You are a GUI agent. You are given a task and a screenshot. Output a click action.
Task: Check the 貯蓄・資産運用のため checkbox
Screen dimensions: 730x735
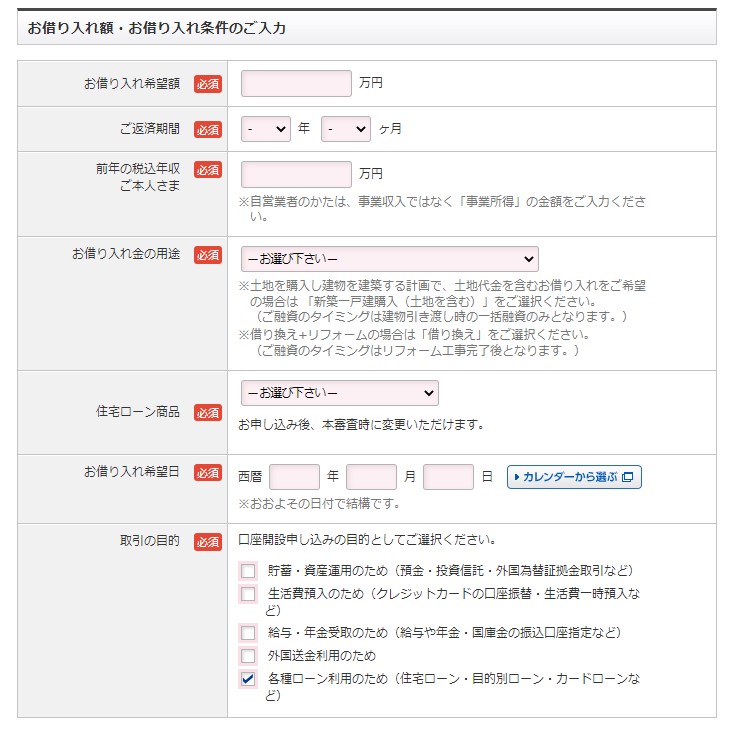(248, 571)
